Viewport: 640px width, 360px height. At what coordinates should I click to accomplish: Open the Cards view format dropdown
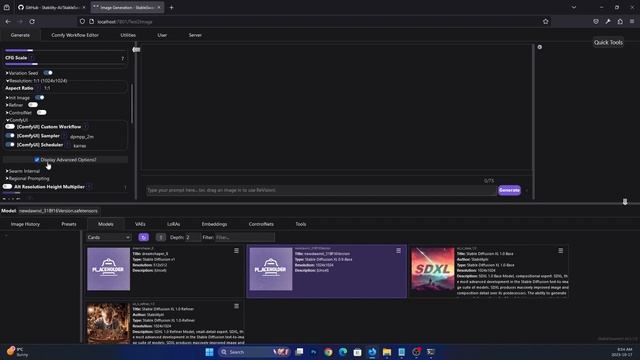click(109, 237)
